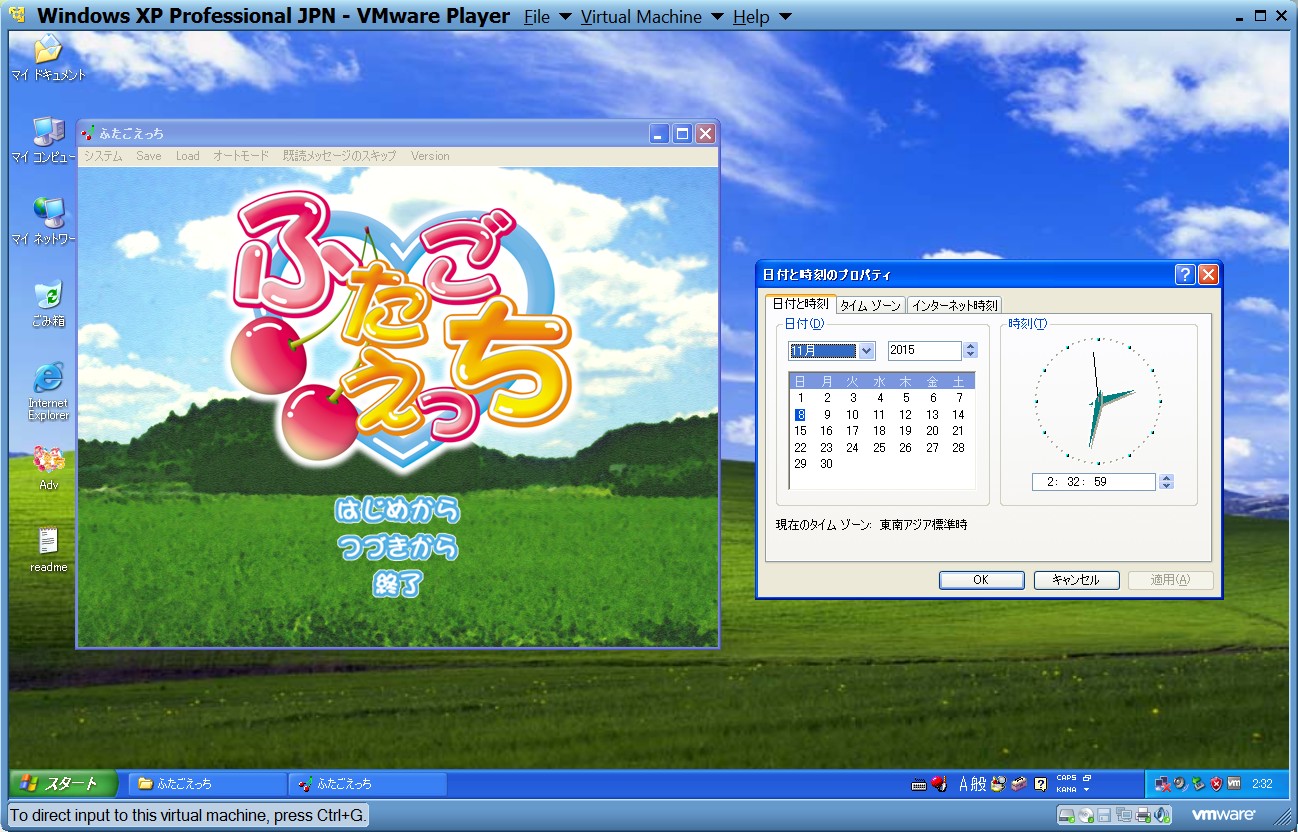Open the スタート start button
The image size is (1298, 832).
(x=64, y=783)
